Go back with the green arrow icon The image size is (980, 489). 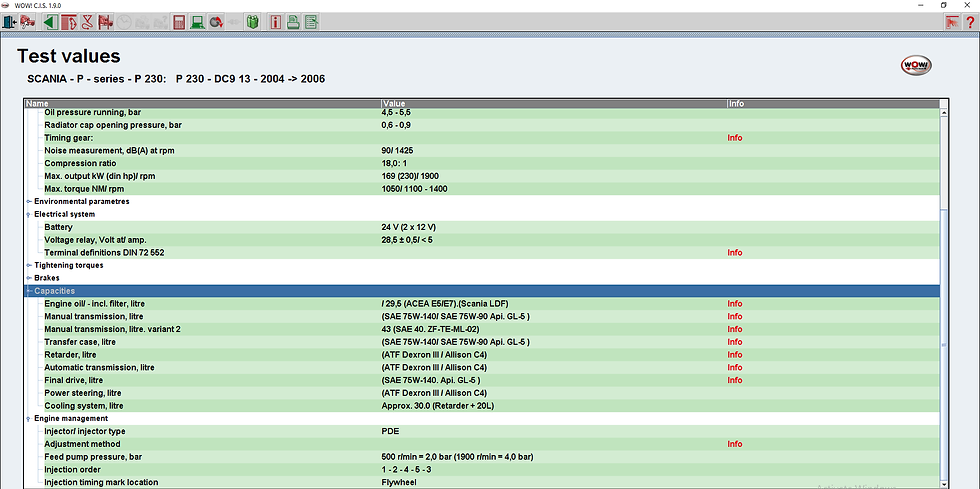(x=51, y=22)
